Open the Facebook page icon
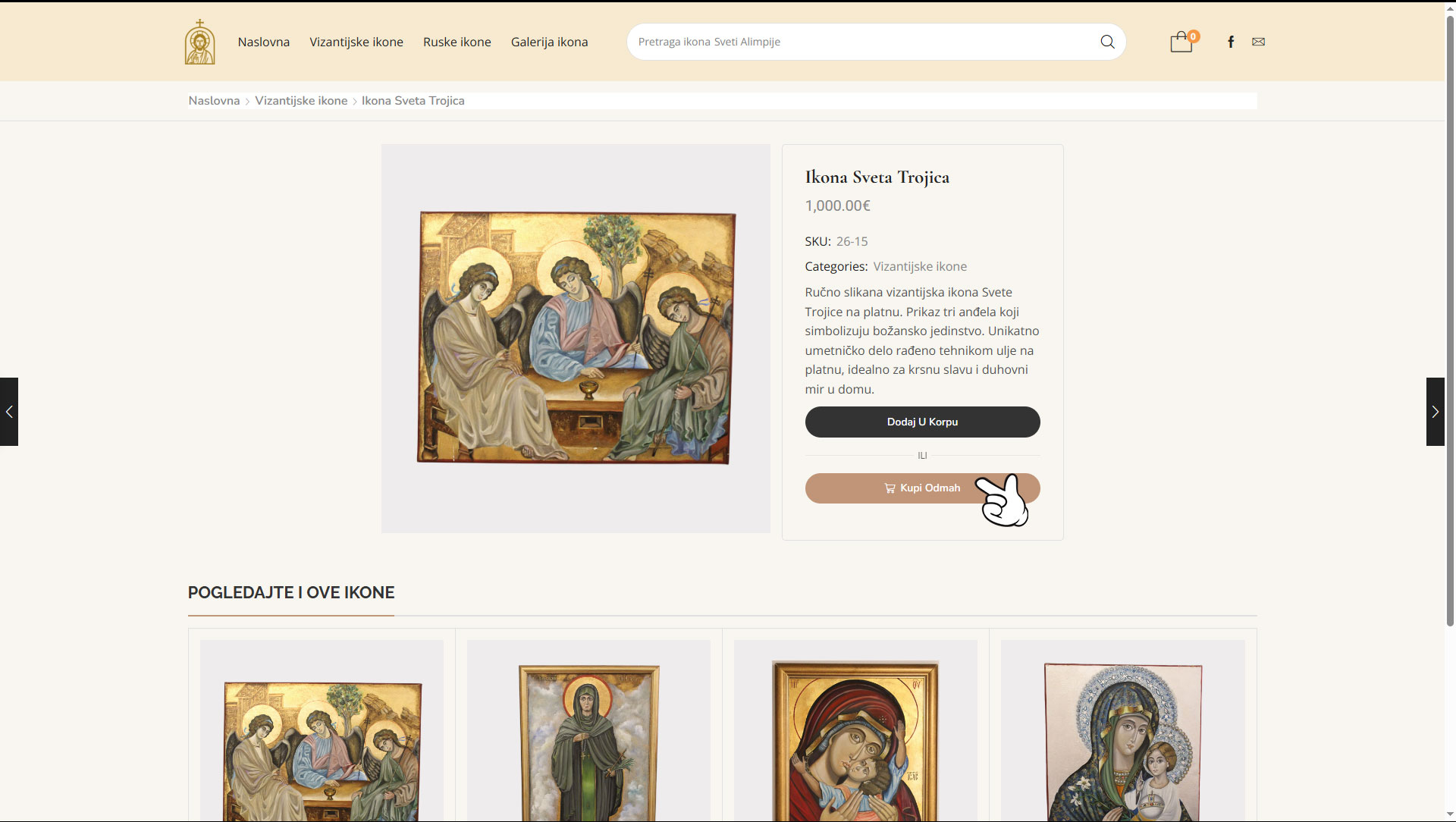This screenshot has height=822, width=1456. tap(1231, 42)
